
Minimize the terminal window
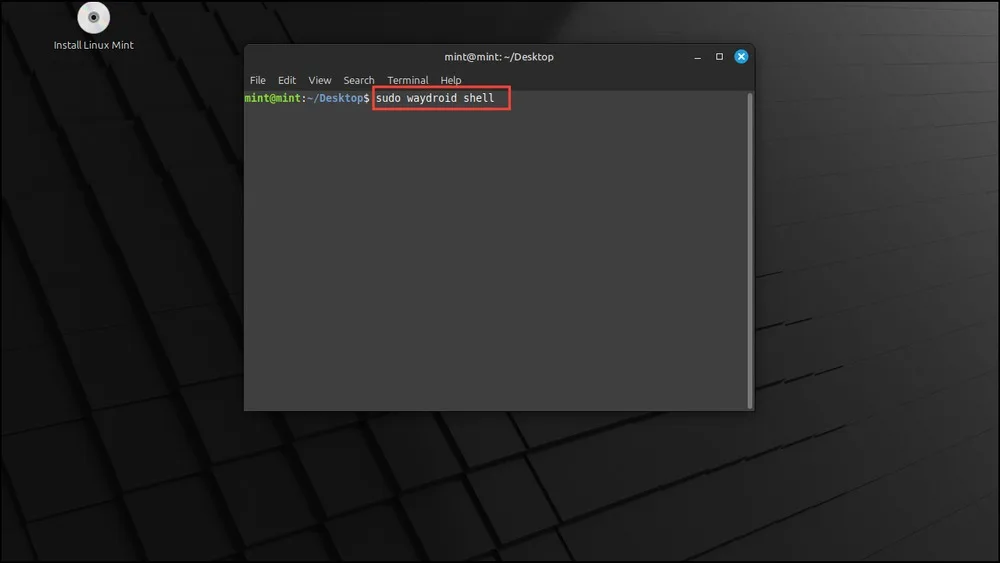point(697,57)
